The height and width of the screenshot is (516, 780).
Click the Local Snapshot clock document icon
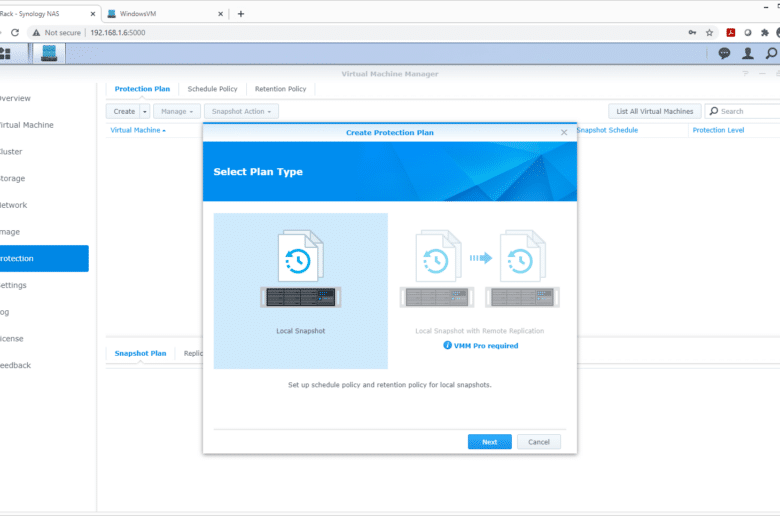click(300, 256)
